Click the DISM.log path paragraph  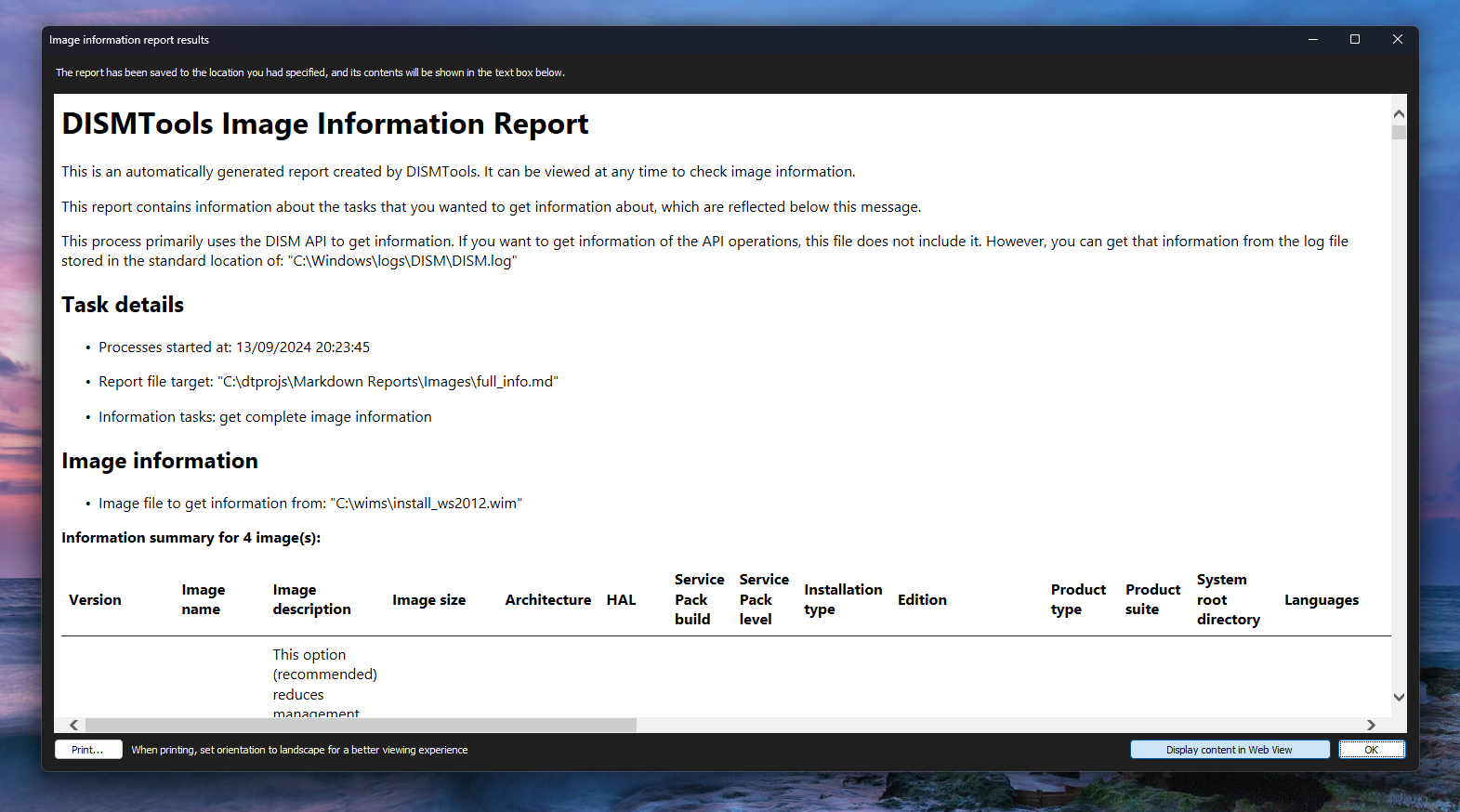click(x=704, y=251)
